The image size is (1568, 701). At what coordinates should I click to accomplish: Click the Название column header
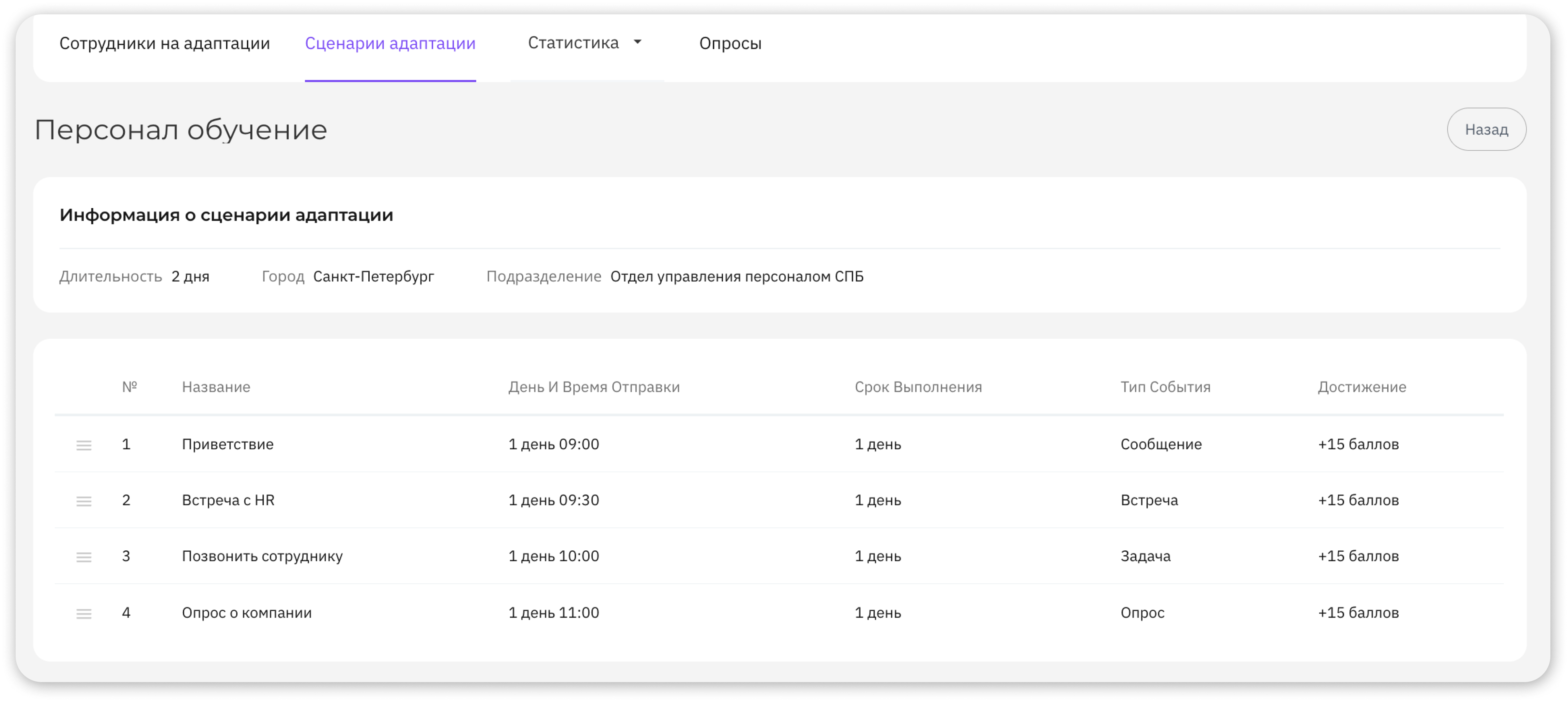tap(216, 387)
